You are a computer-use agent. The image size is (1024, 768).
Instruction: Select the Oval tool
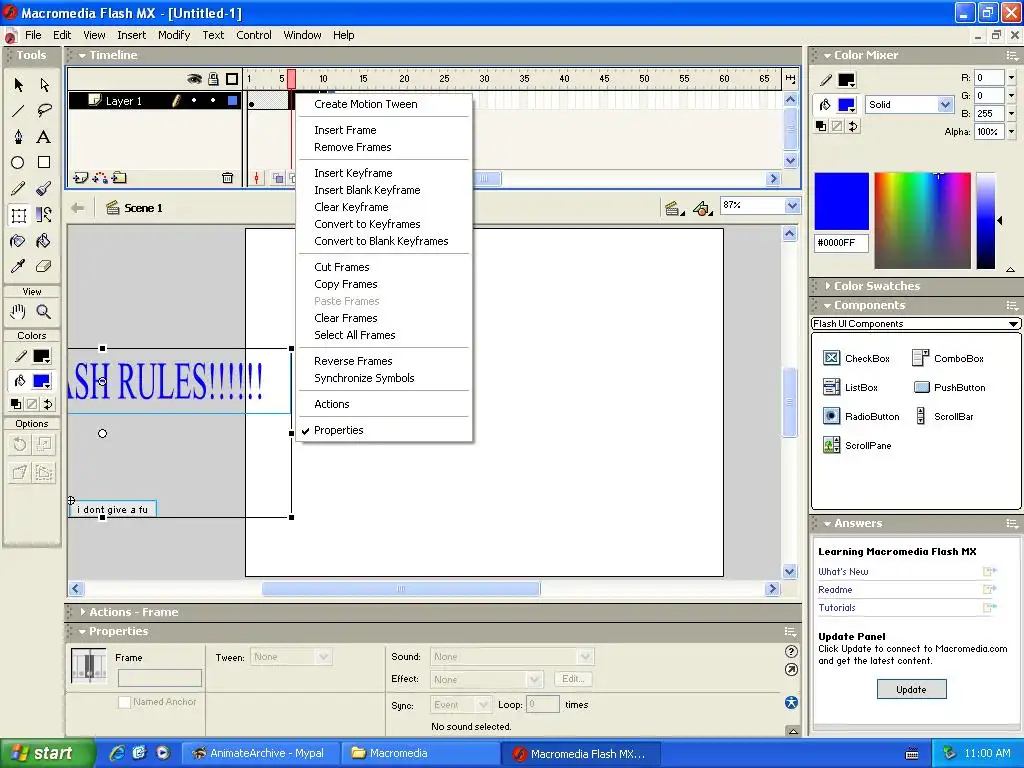coord(18,163)
